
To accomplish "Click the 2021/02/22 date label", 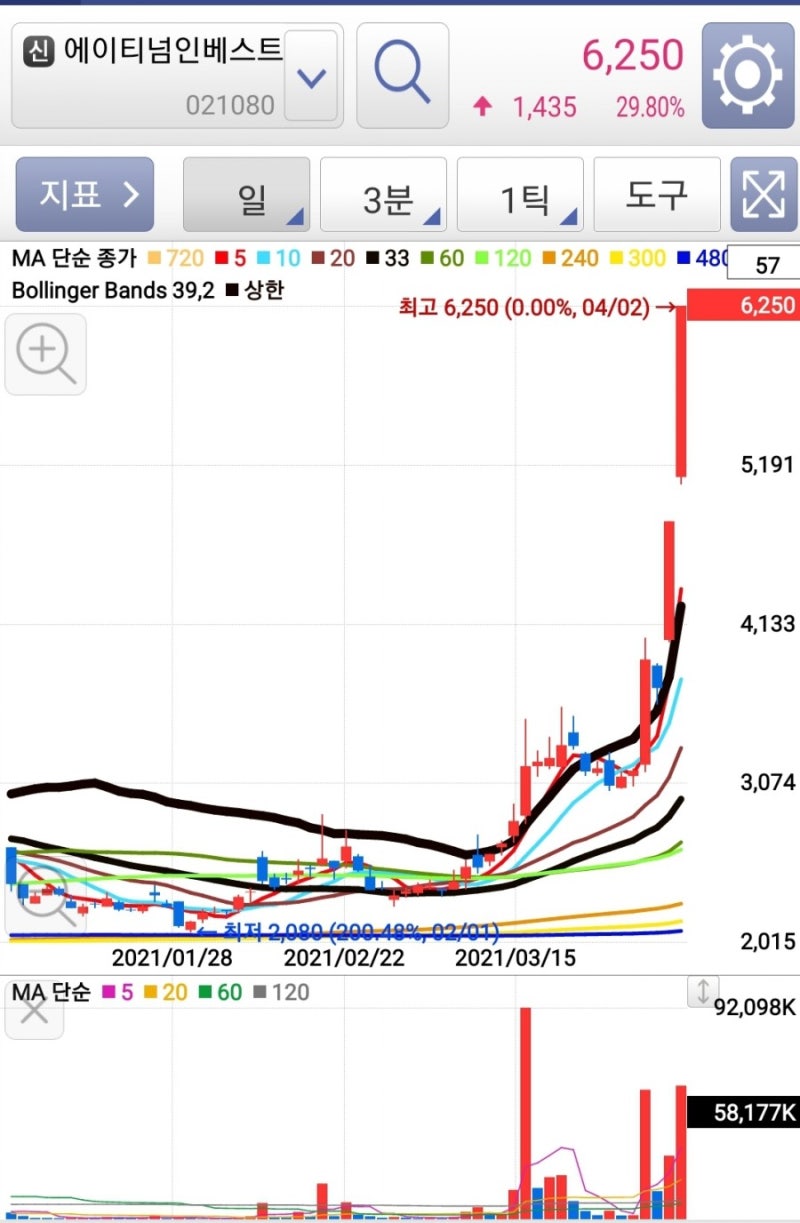I will (x=344, y=958).
